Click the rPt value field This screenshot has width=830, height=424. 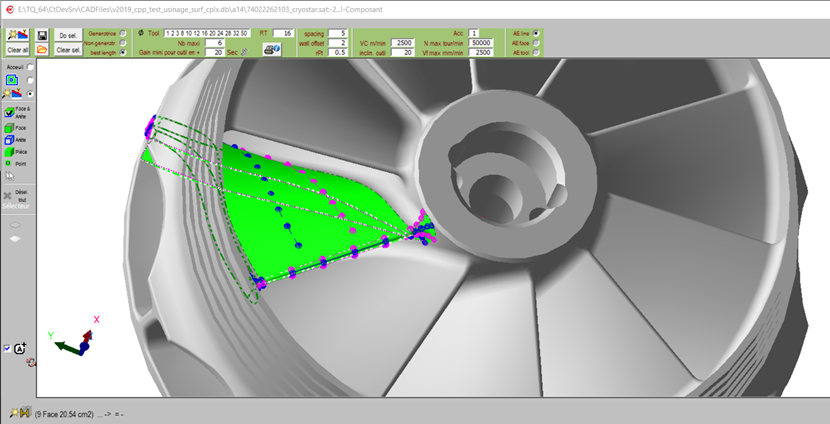tap(338, 52)
